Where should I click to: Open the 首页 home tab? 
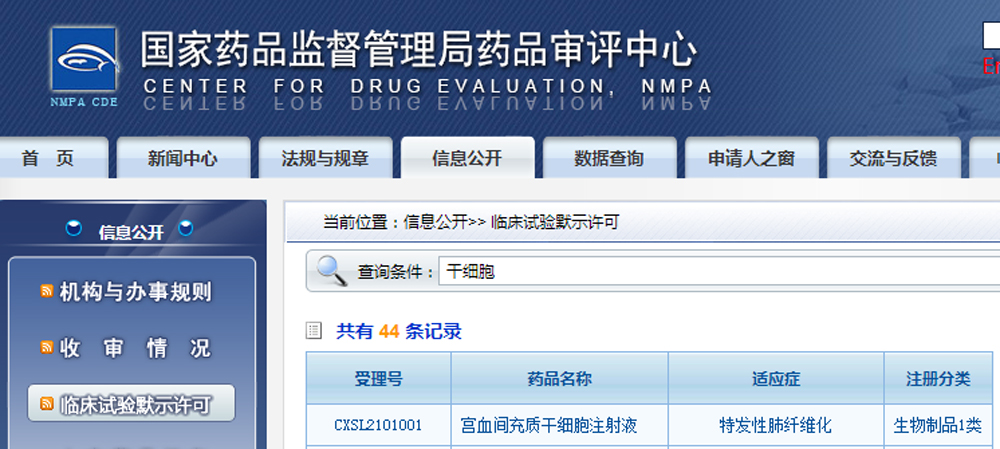pos(48,159)
